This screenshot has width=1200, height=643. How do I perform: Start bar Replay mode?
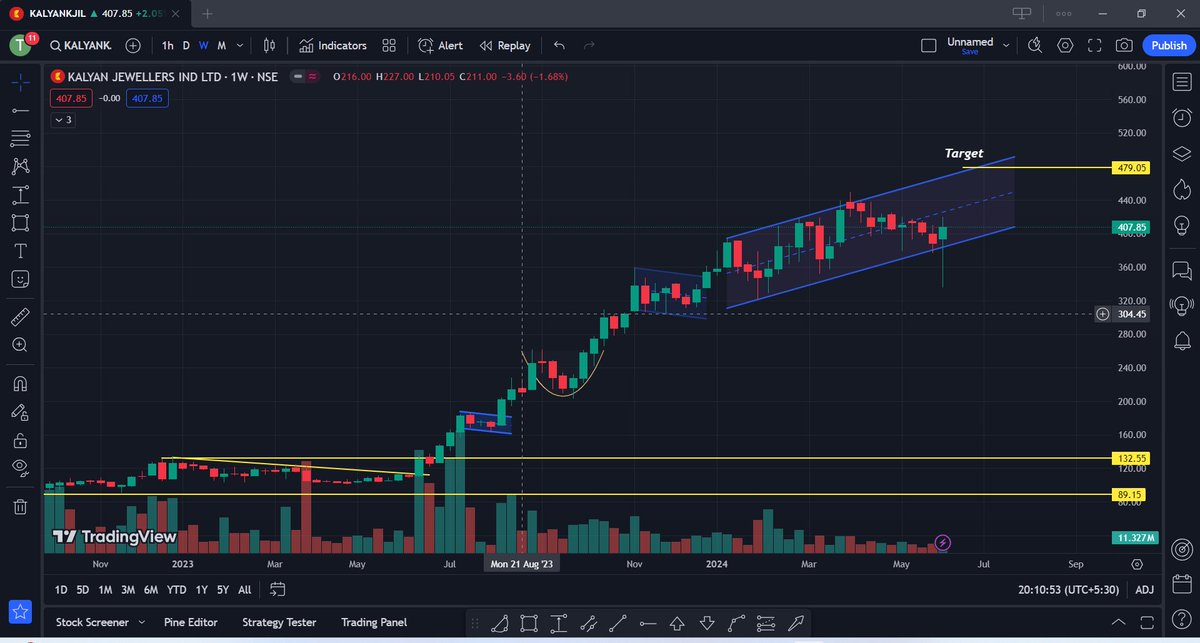click(x=505, y=46)
